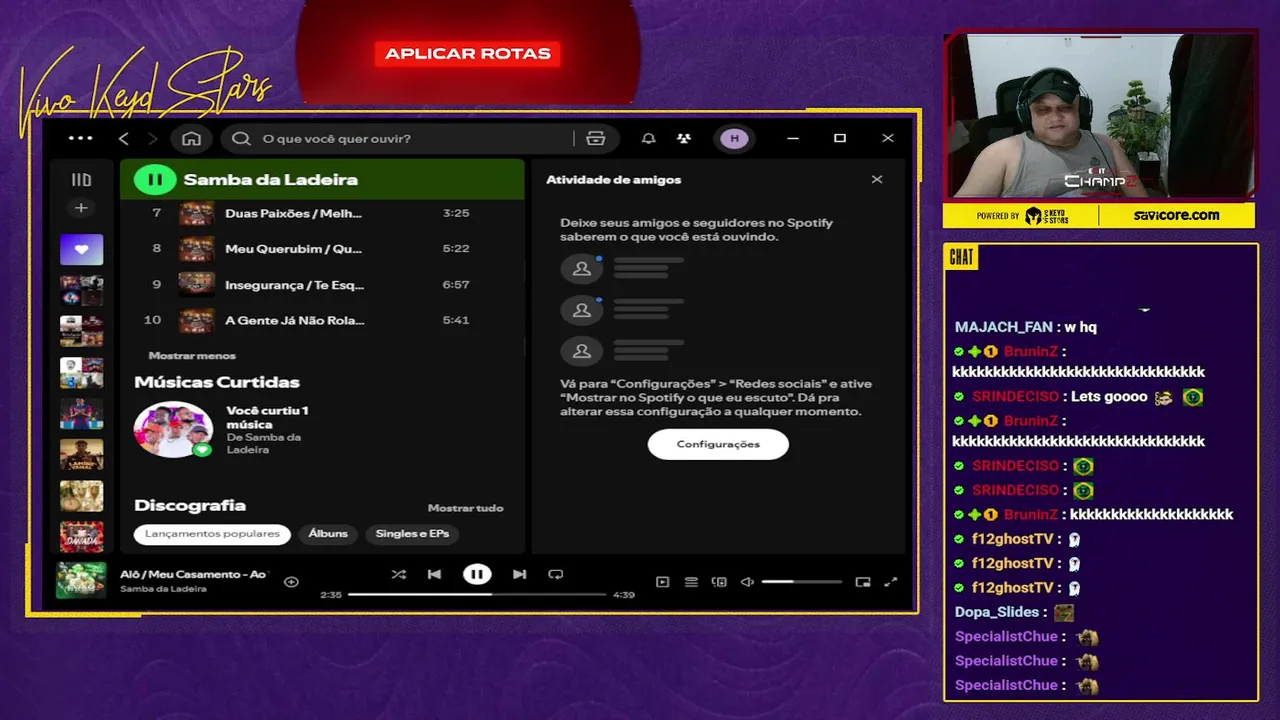1280x720 pixels.
Task: Play track 9 'Insegurança / Te Esq...'
Action: point(322,285)
